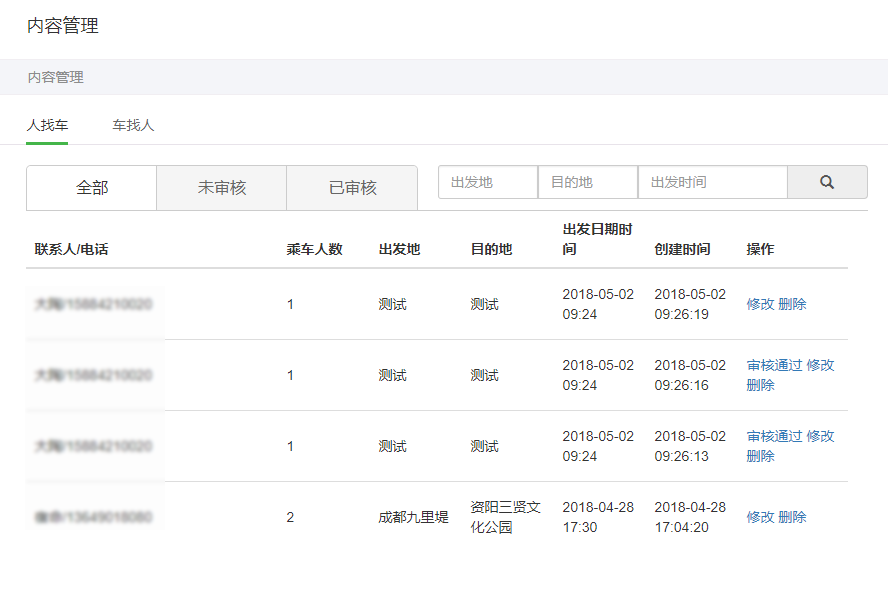The height and width of the screenshot is (592, 888).
Task: Switch to the 车找人 tab
Action: [x=133, y=126]
